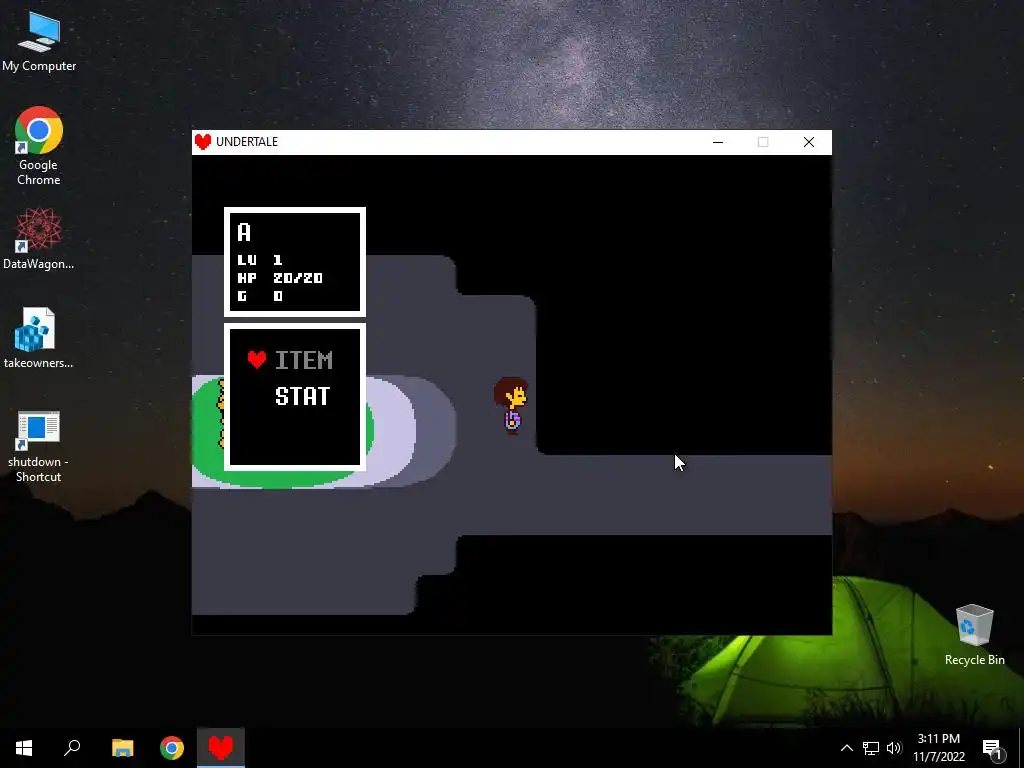1024x768 pixels.
Task: Select STAT in the Undertale menu
Action: [302, 396]
